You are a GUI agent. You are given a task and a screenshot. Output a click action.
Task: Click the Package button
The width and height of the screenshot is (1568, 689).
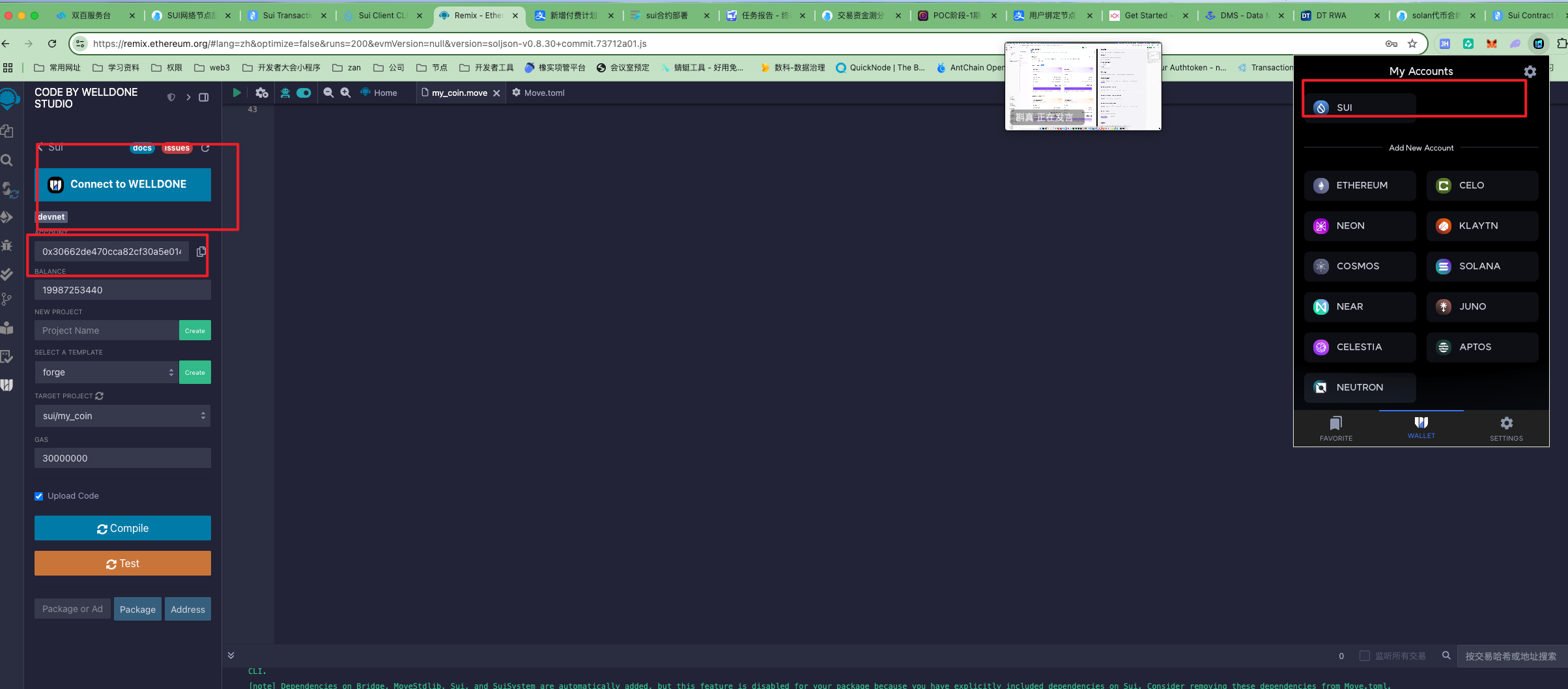tap(137, 609)
